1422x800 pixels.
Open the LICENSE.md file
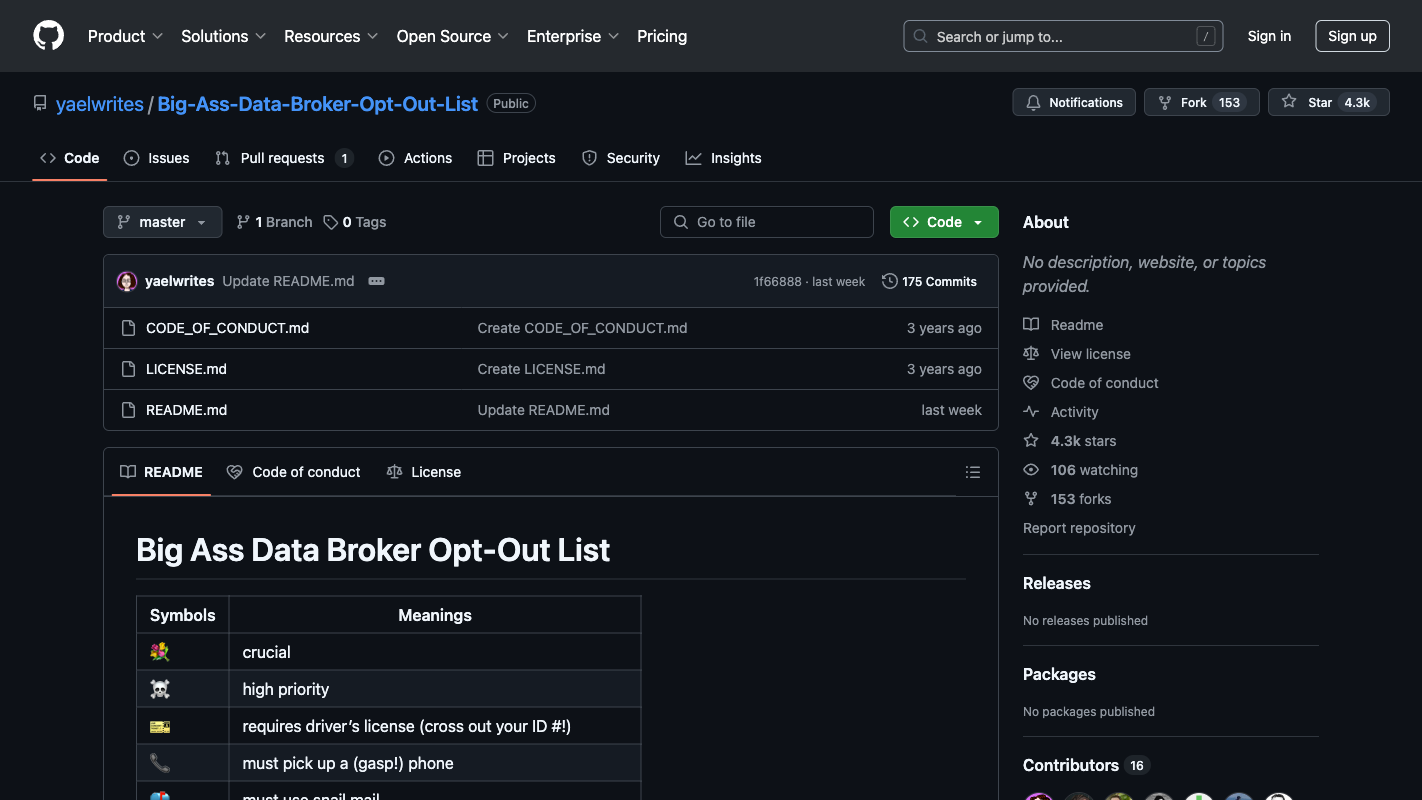pos(186,369)
